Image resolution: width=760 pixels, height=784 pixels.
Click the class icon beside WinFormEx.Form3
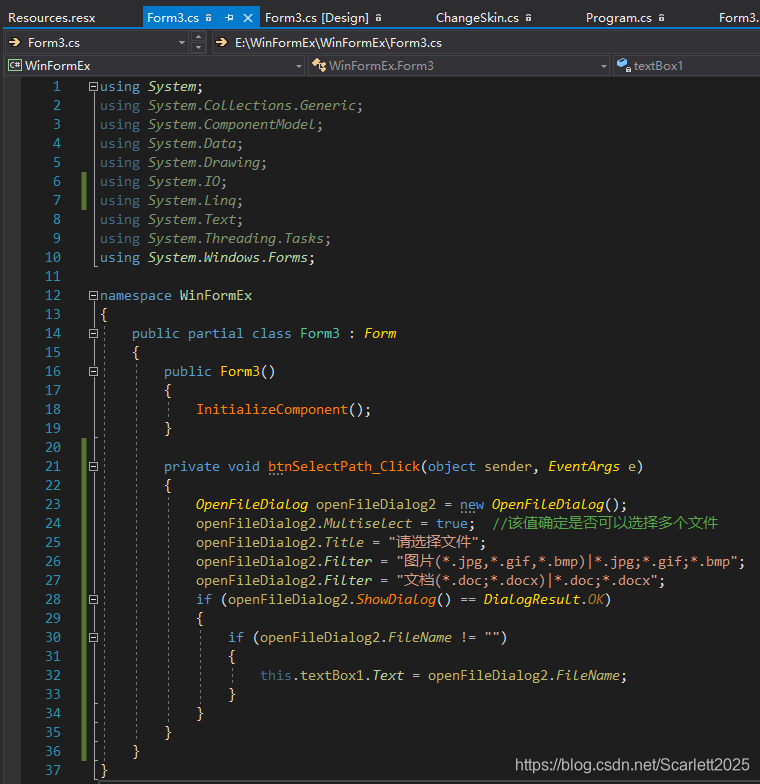pos(319,66)
